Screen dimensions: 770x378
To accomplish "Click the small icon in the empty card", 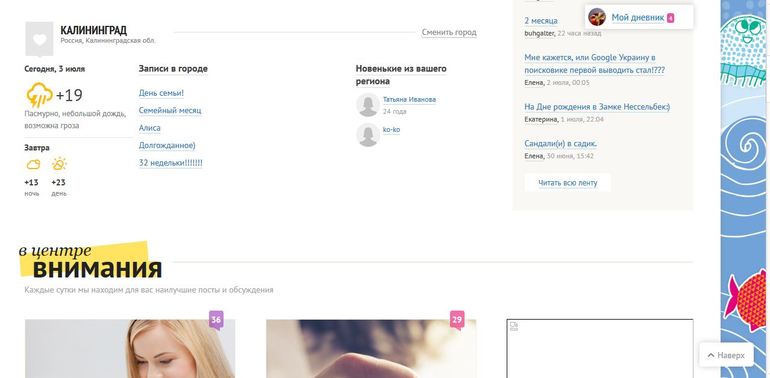I will [x=514, y=326].
